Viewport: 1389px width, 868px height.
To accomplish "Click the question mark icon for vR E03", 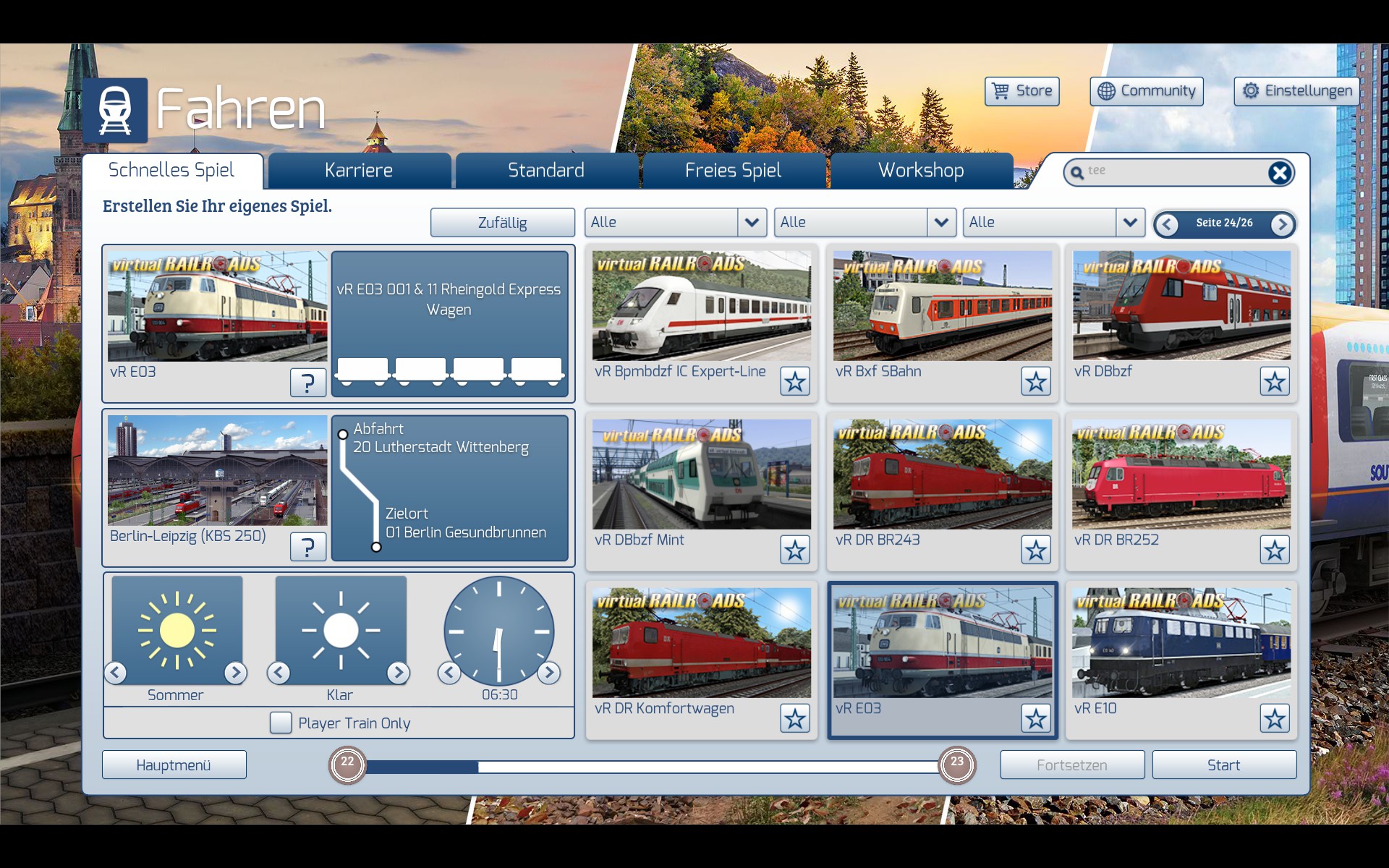I will [307, 382].
